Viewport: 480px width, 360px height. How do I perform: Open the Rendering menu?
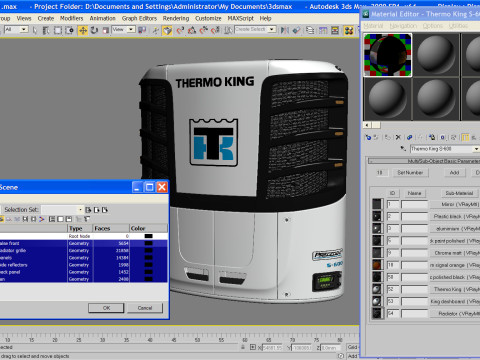(176, 18)
